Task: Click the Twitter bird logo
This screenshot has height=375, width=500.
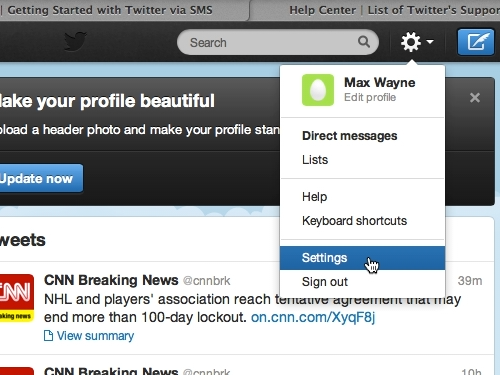Action: [75, 41]
